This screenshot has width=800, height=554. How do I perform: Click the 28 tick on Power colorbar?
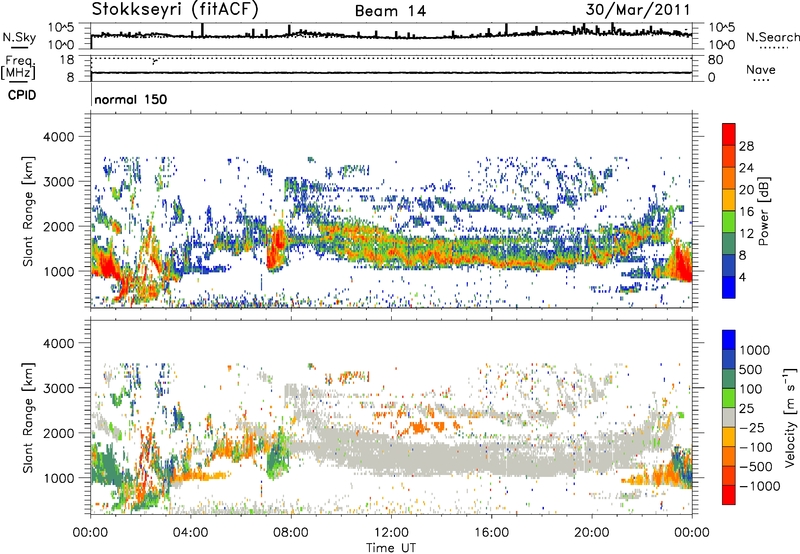[746, 146]
